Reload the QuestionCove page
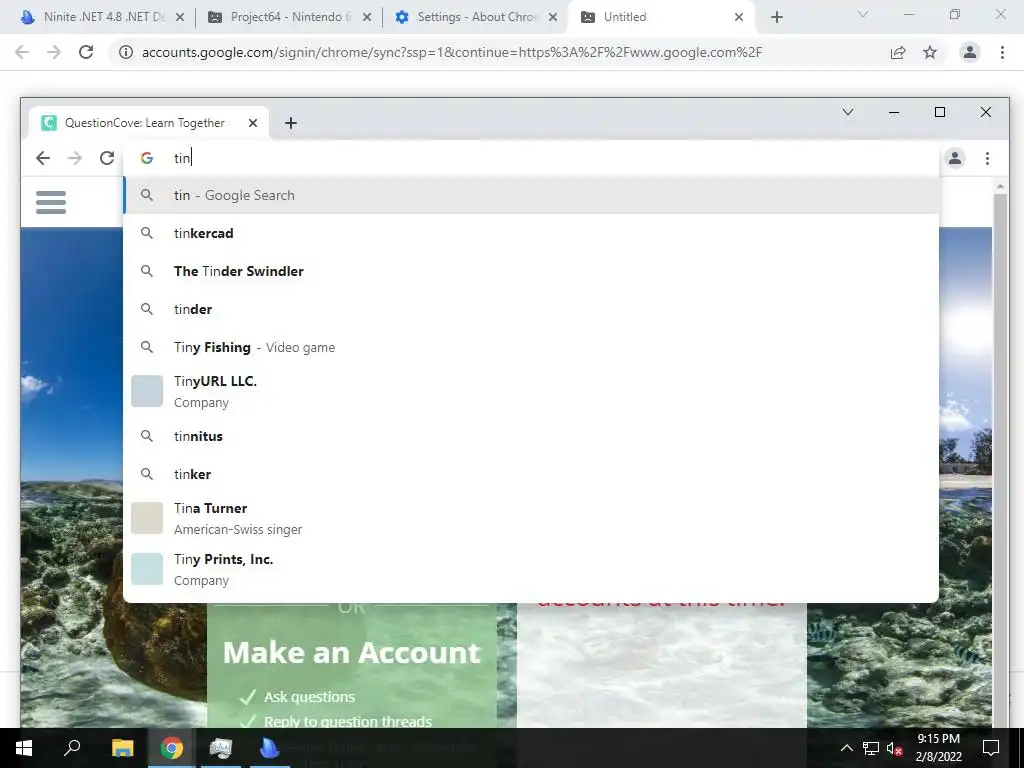The width and height of the screenshot is (1024, 768). point(107,158)
